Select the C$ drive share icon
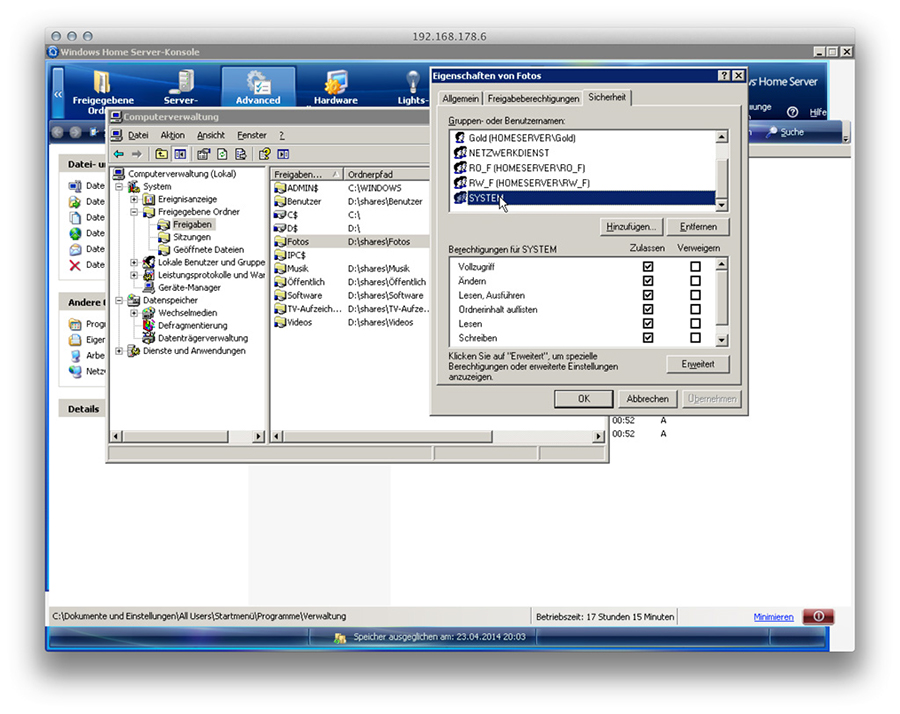 click(280, 215)
